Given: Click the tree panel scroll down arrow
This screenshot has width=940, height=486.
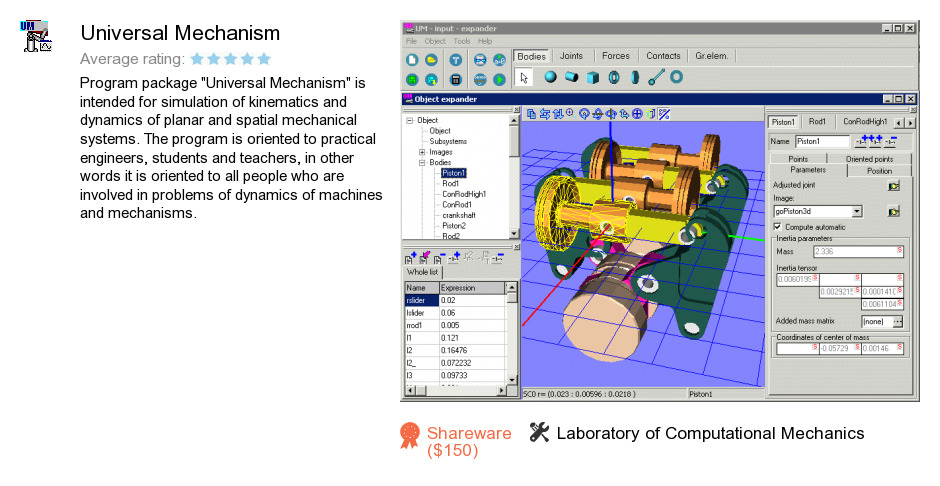Looking at the screenshot, I should click(514, 234).
